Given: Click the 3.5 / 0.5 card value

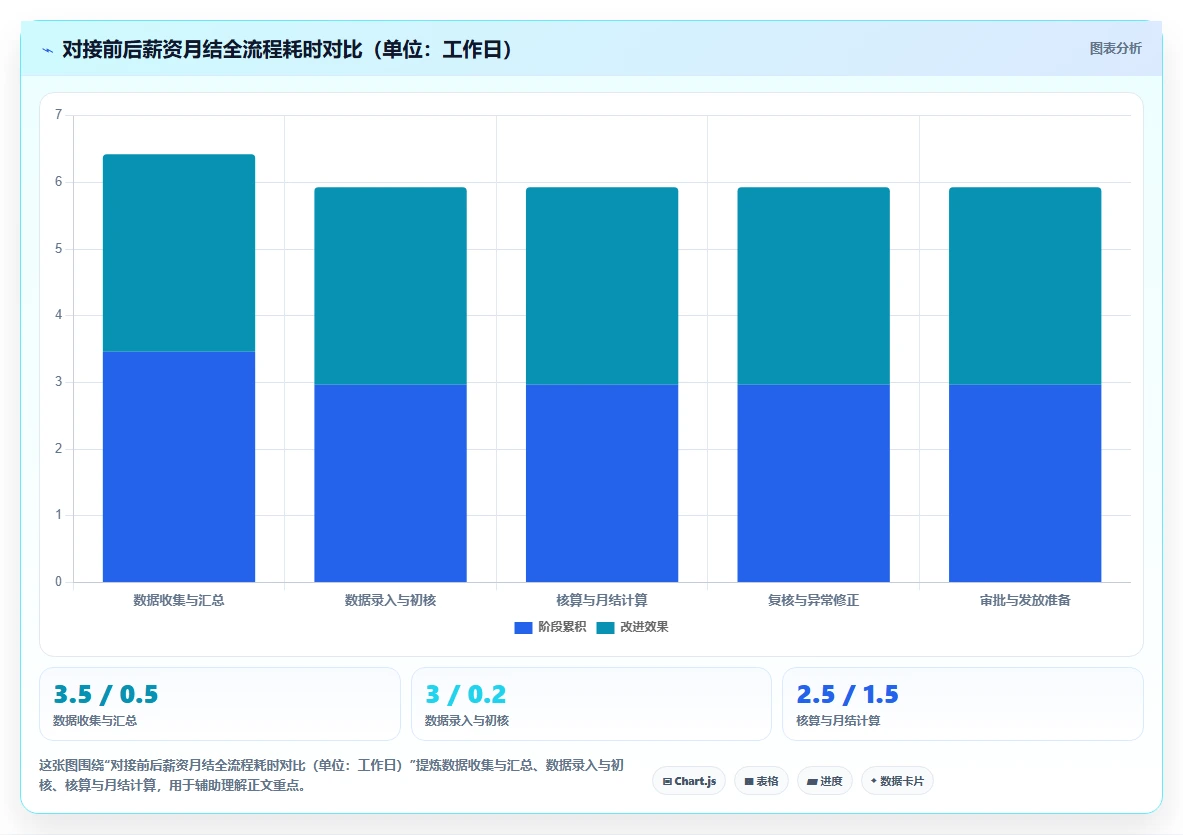Looking at the screenshot, I should click(x=106, y=694).
